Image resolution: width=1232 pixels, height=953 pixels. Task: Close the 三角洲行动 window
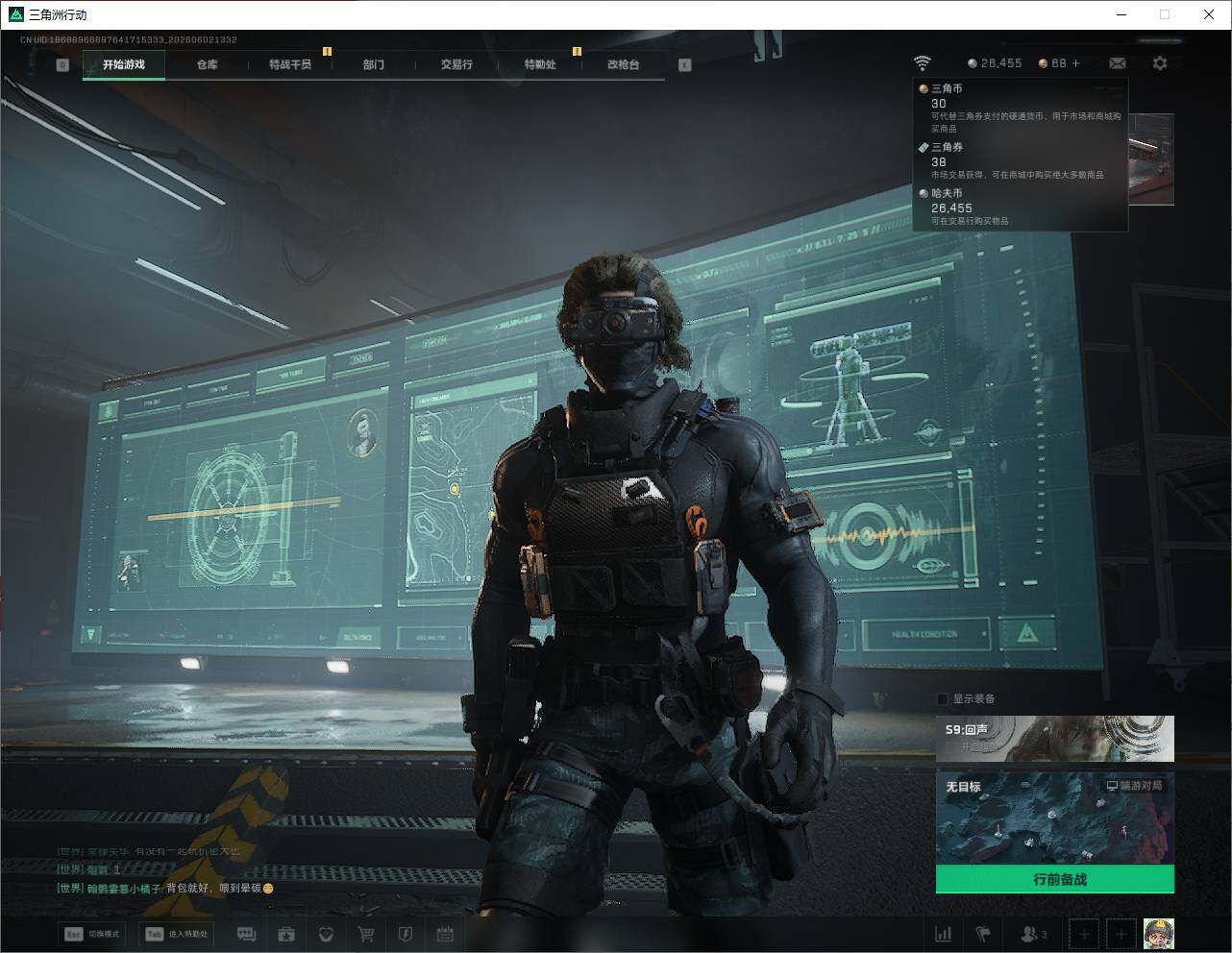(x=1209, y=14)
